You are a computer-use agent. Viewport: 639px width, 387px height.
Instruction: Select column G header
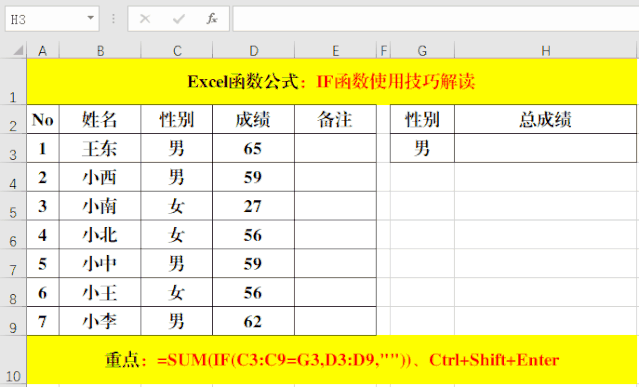[422, 51]
